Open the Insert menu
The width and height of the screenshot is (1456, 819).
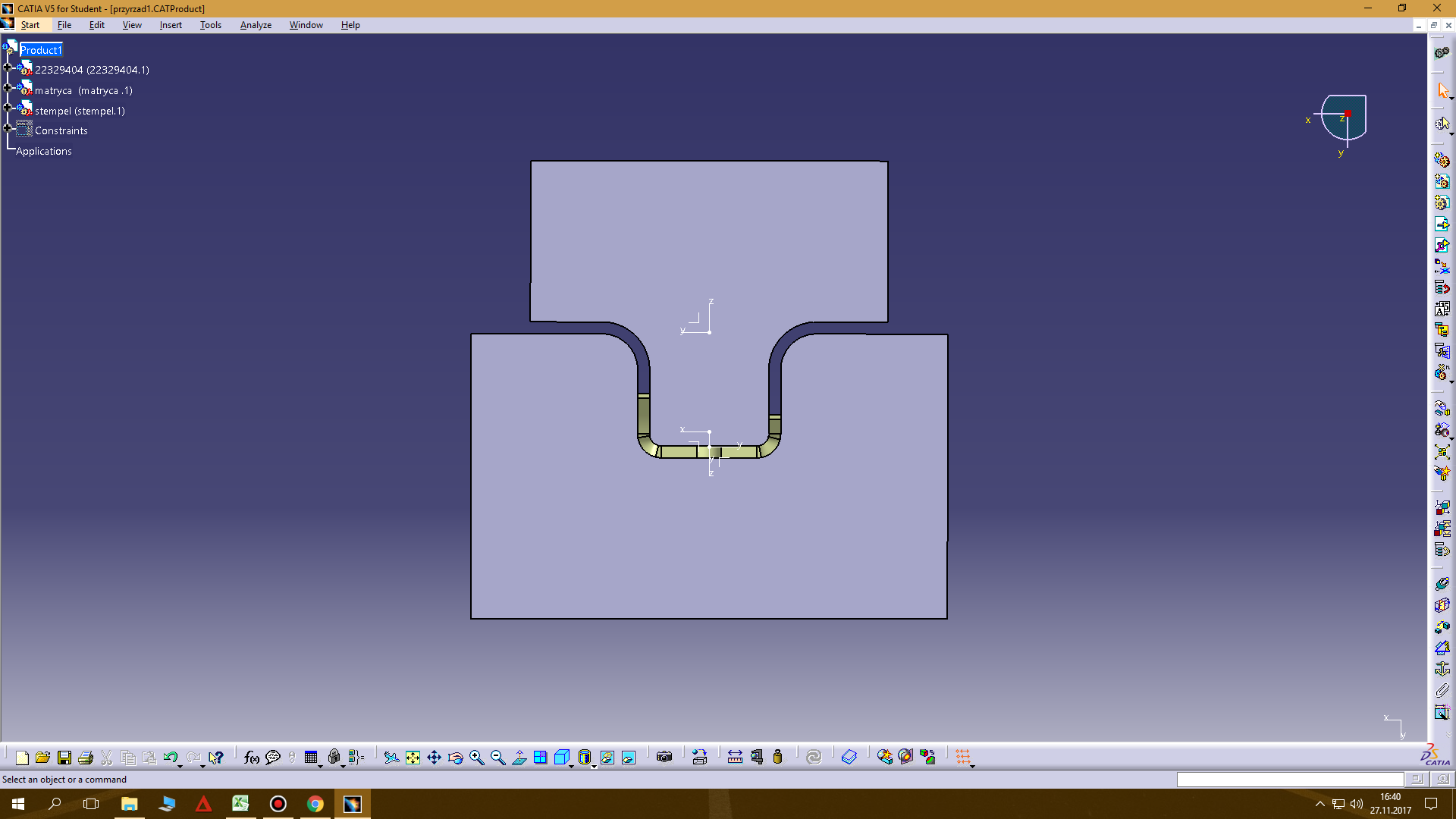(x=171, y=25)
